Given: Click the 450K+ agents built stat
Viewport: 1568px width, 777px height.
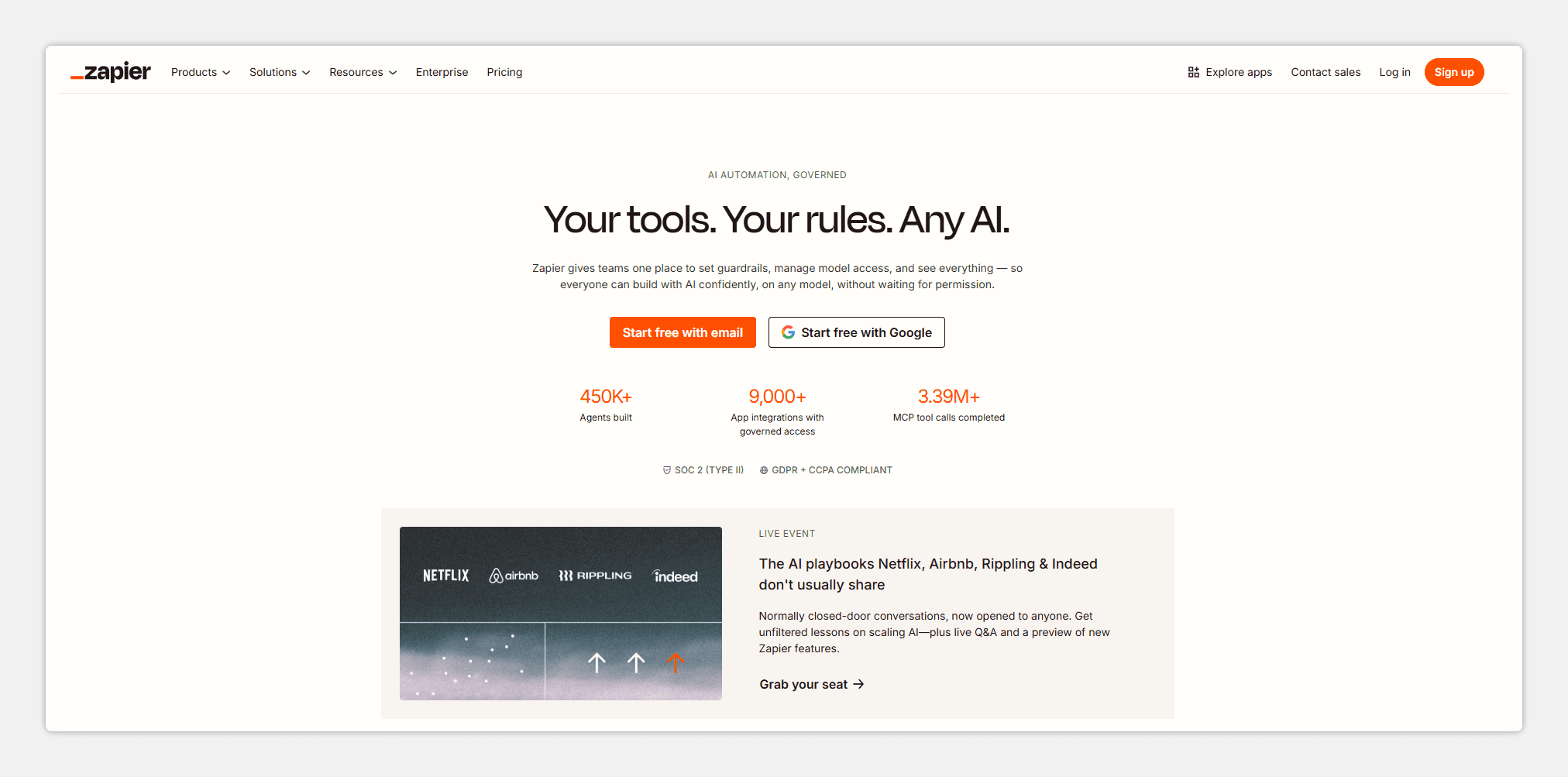Looking at the screenshot, I should click(x=606, y=404).
